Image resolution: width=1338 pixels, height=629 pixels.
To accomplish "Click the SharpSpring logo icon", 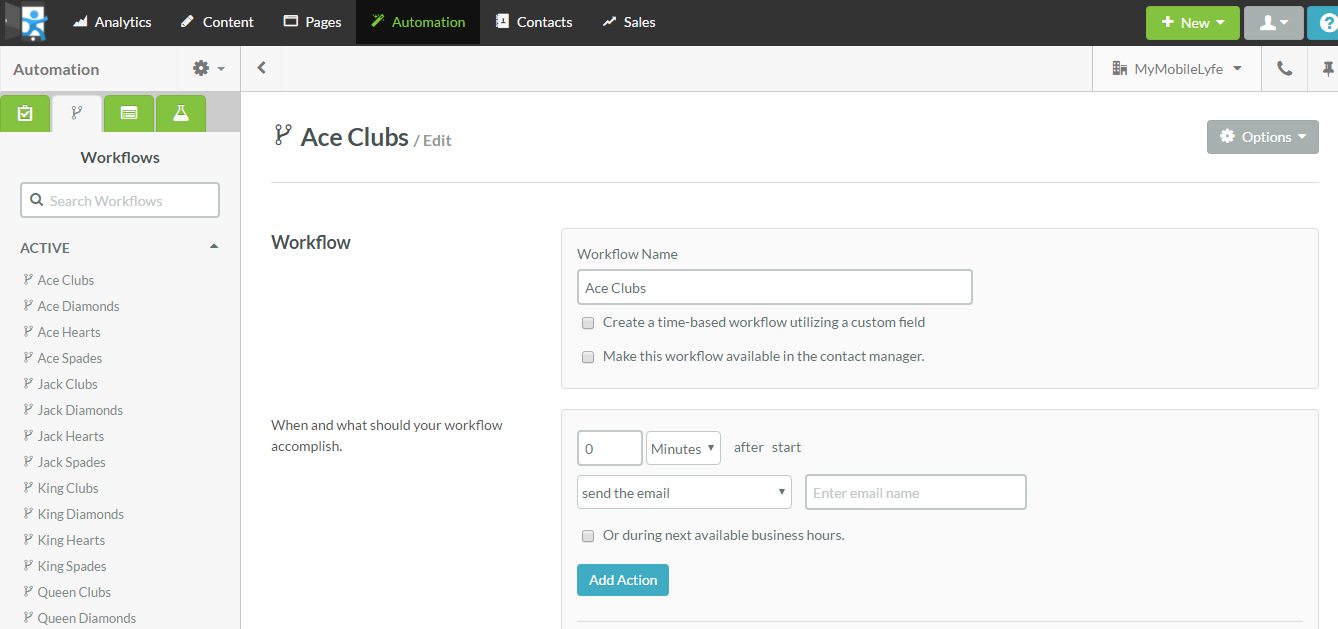I will [x=33, y=22].
